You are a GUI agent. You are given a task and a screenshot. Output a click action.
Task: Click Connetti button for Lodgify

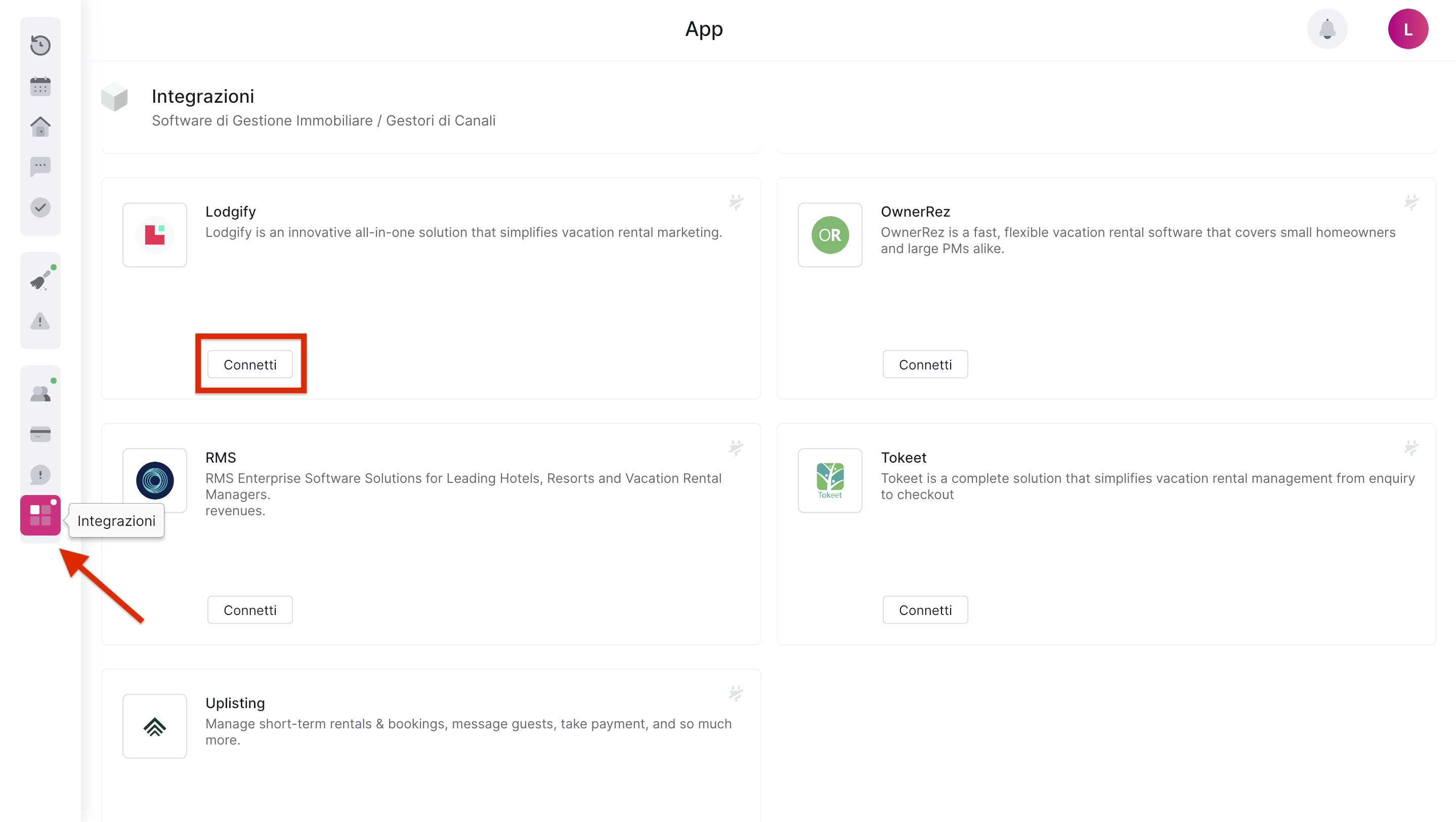250,364
